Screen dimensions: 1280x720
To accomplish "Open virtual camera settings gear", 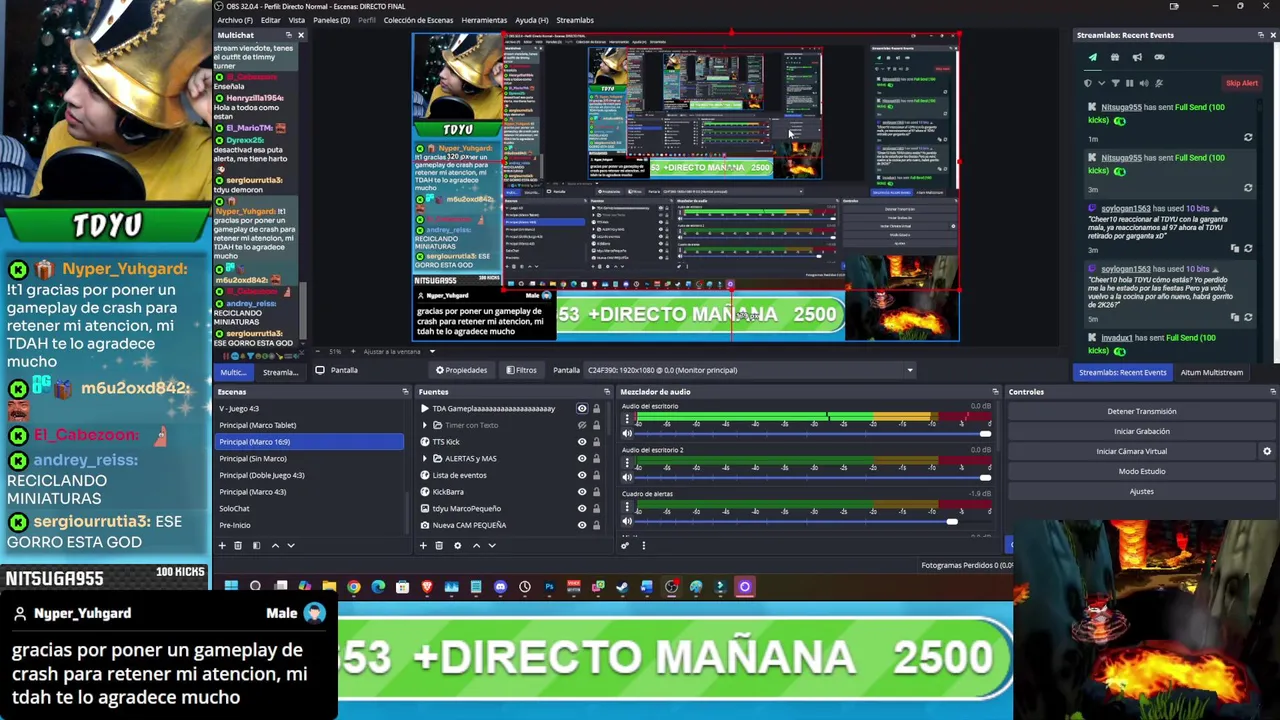I will click(1267, 451).
